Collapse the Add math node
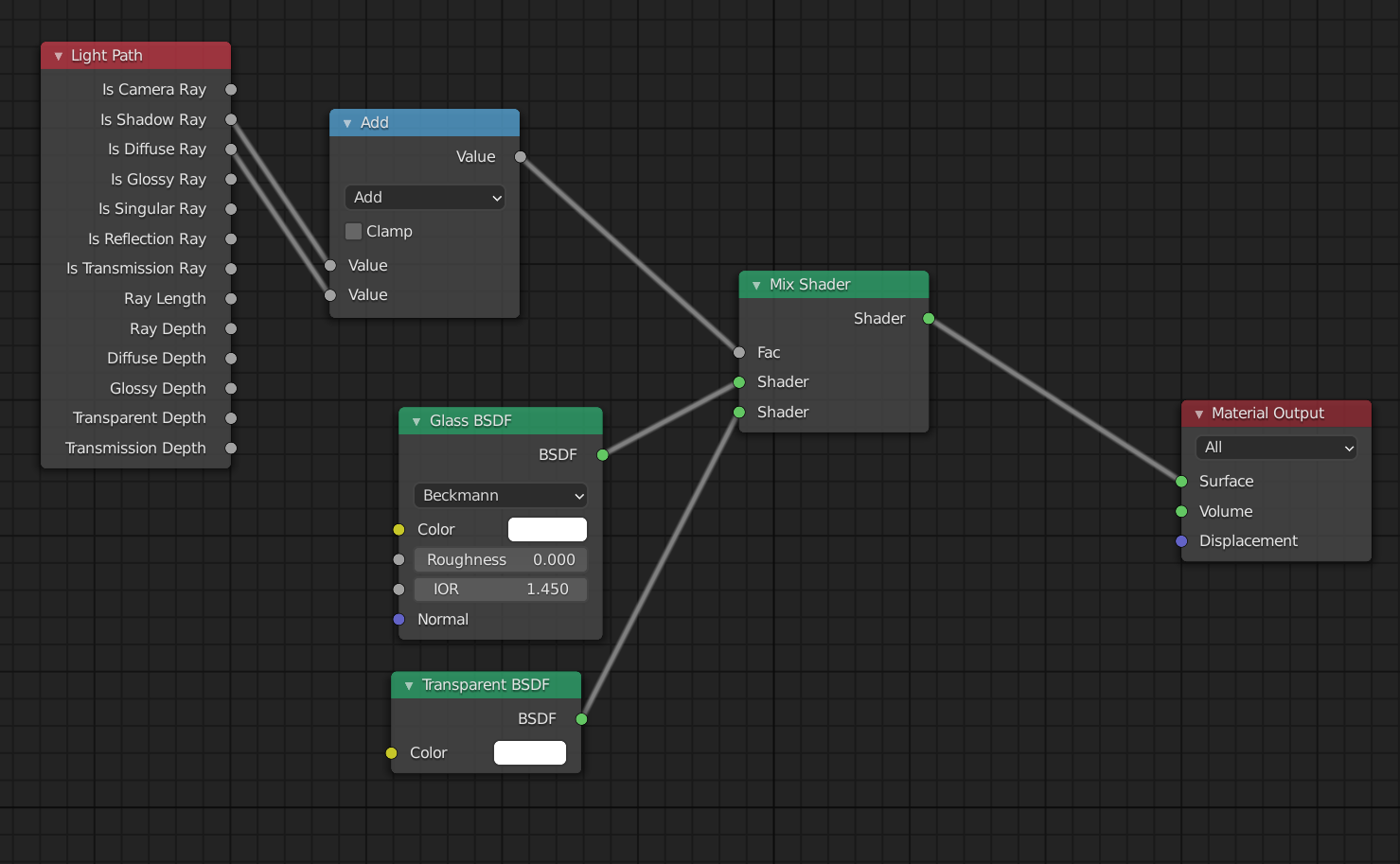The width and height of the screenshot is (1400, 864). click(347, 123)
